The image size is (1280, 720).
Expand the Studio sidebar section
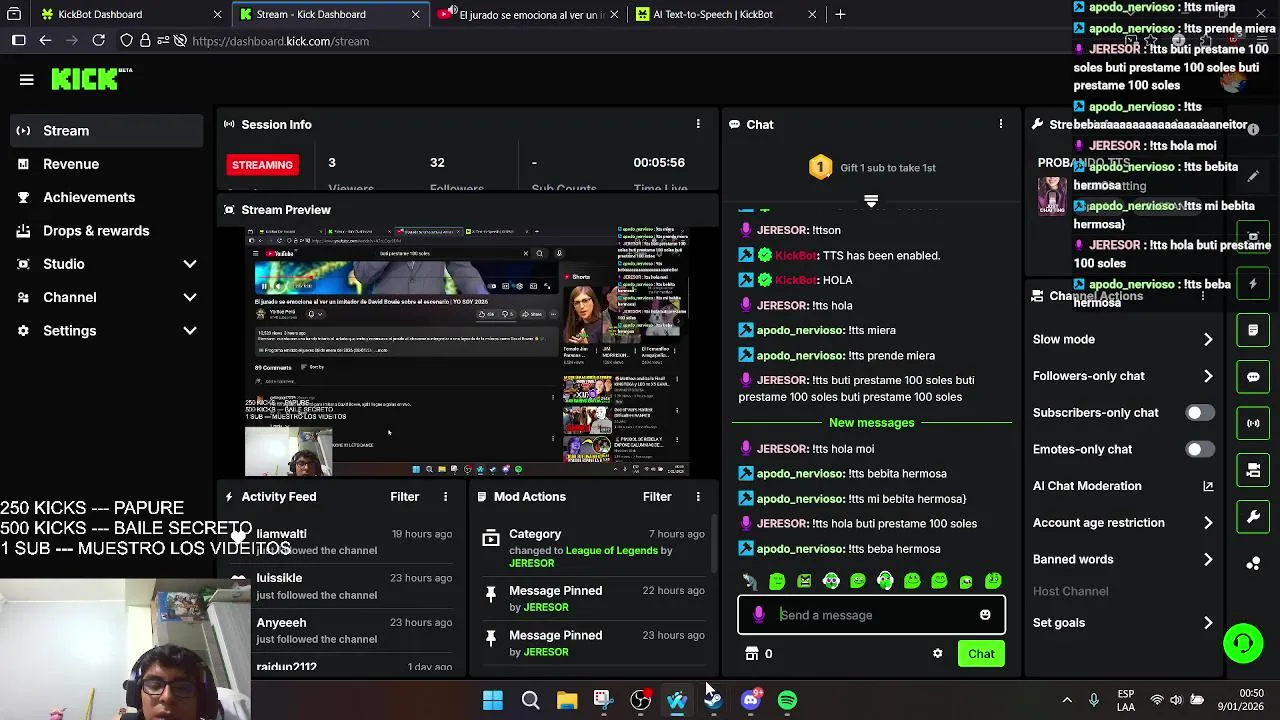coord(190,264)
